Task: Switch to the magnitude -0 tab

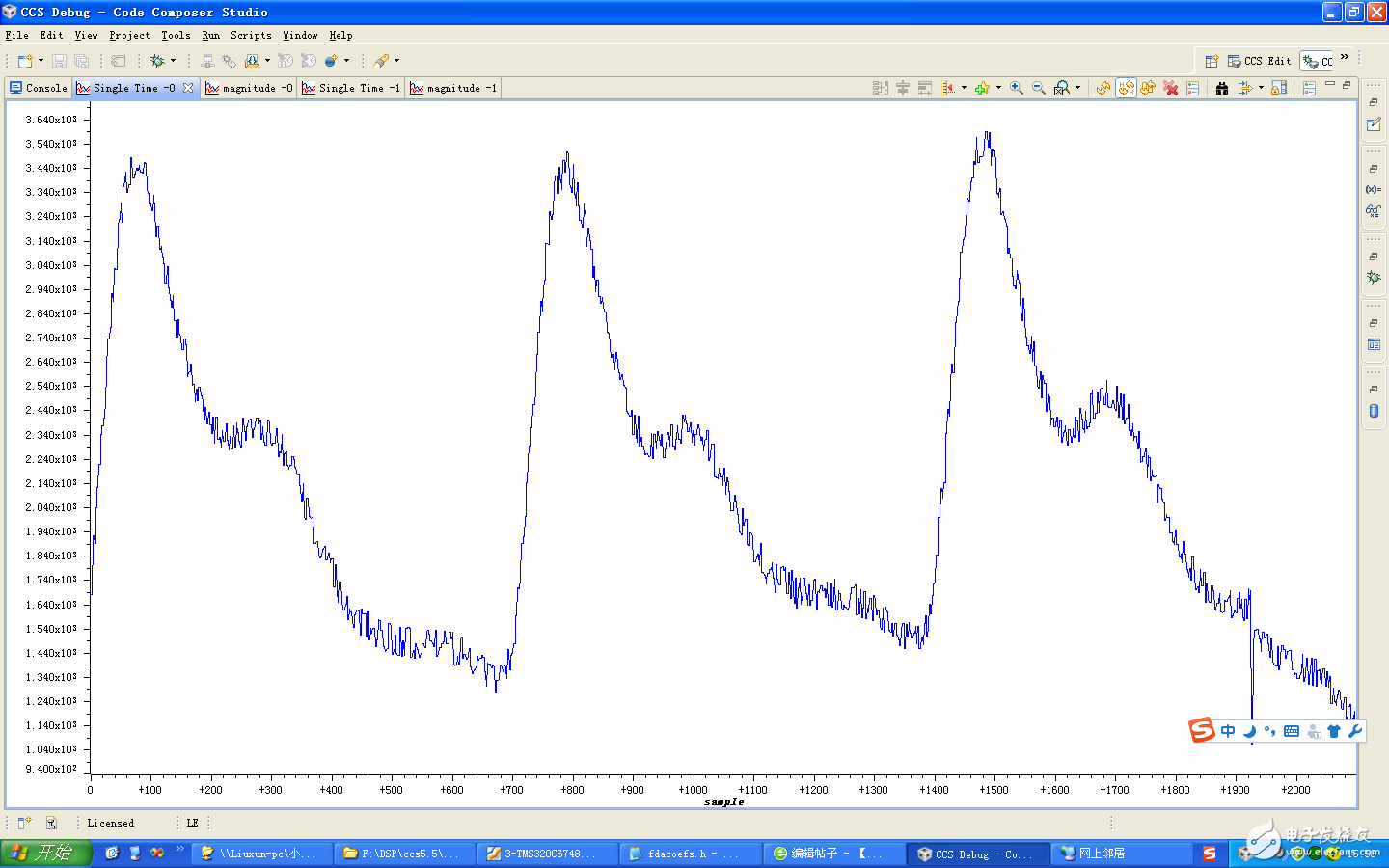Action: 249,88
